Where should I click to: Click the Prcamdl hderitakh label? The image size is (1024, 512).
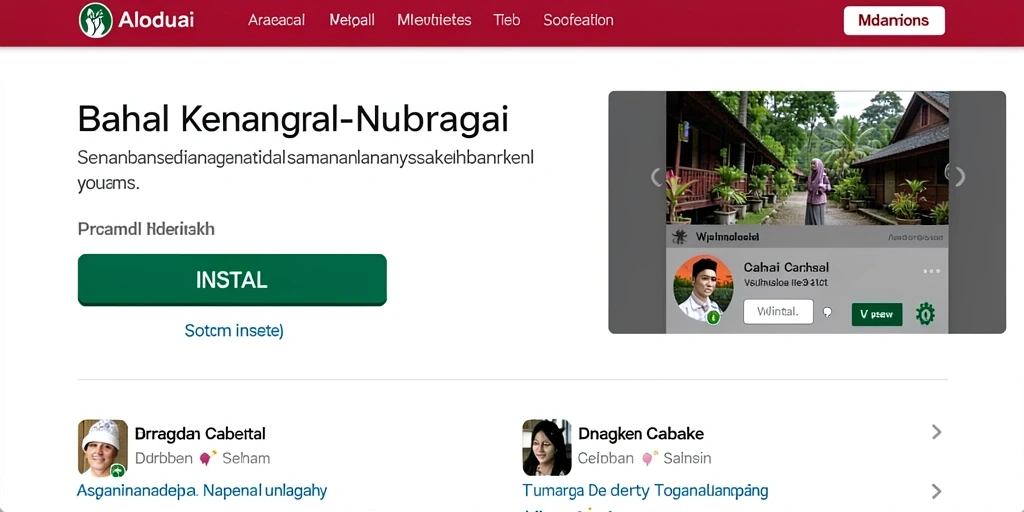[x=146, y=229]
